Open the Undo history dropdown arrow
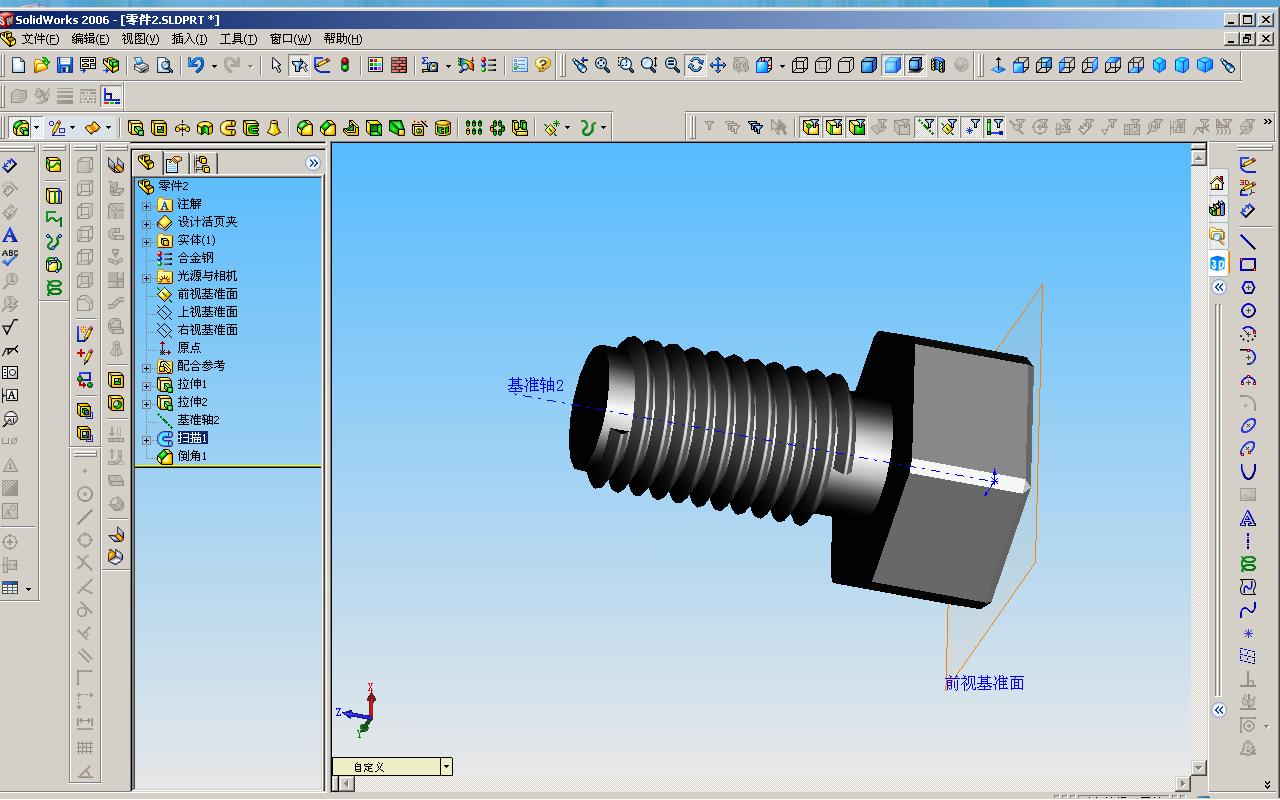Viewport: 1280px width, 800px height. pos(213,66)
